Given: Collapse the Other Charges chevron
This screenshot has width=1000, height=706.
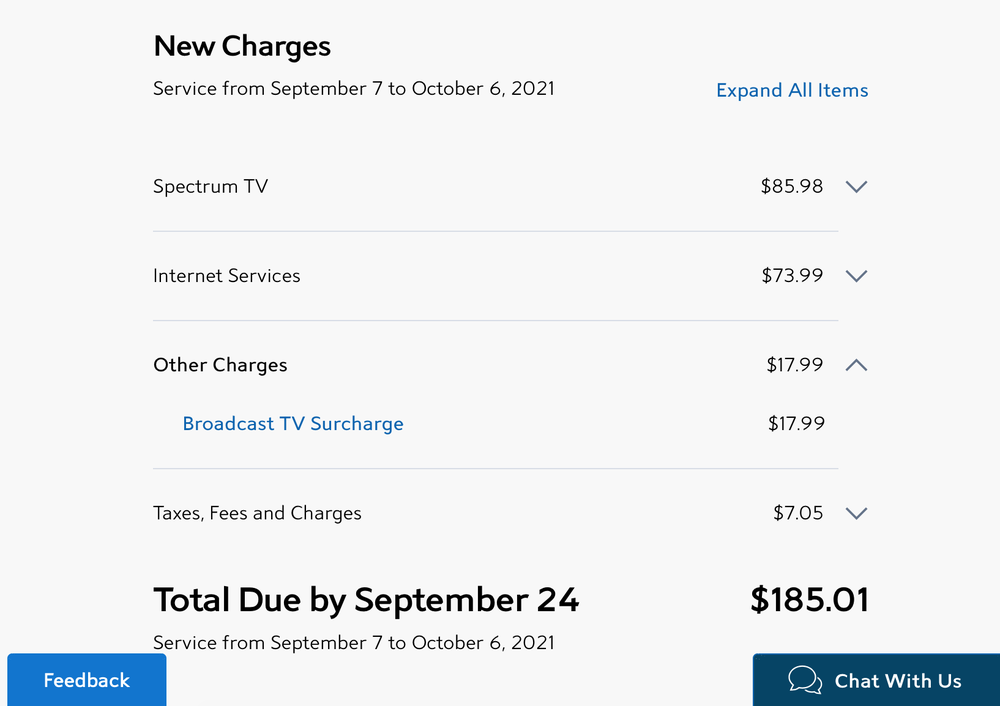Looking at the screenshot, I should pos(856,365).
